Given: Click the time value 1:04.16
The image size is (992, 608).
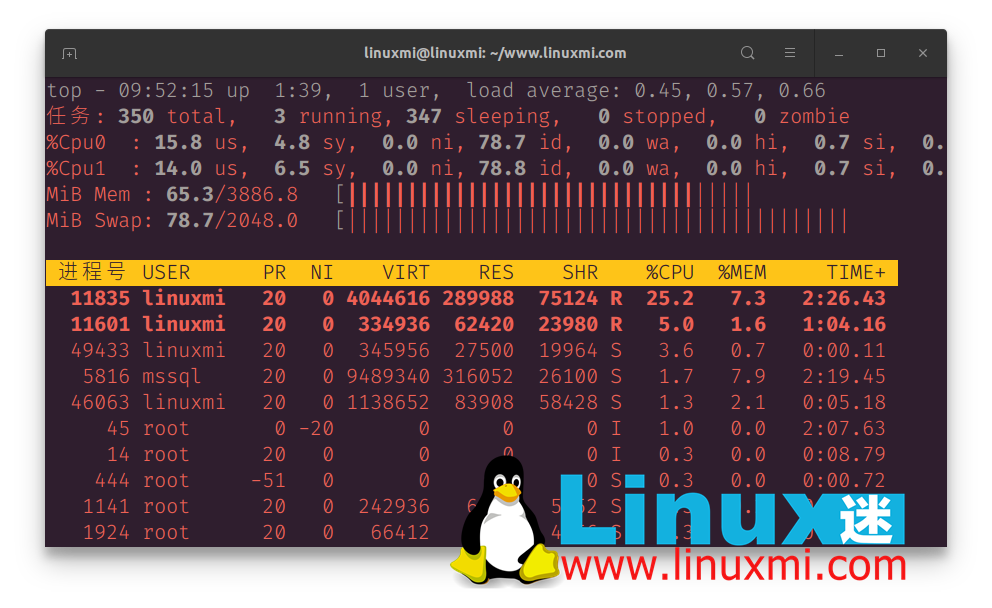Looking at the screenshot, I should 844,325.
